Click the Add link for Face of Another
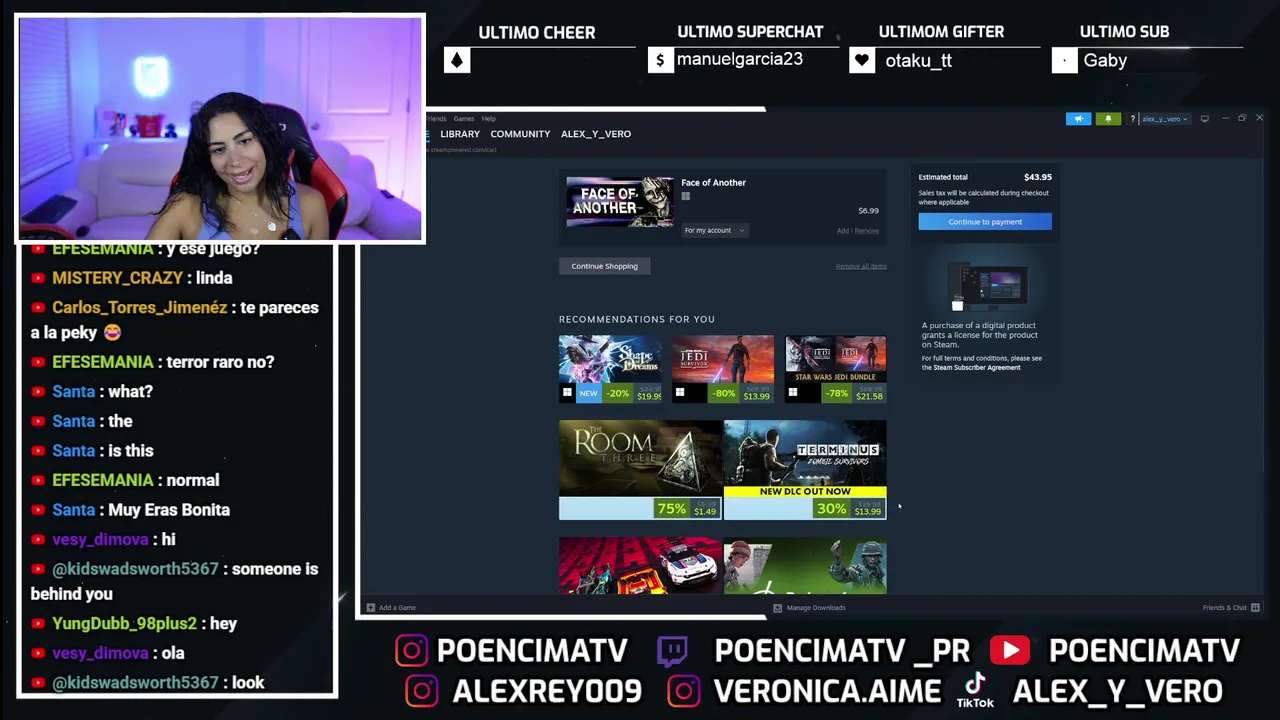This screenshot has width=1280, height=720. pyautogui.click(x=842, y=231)
